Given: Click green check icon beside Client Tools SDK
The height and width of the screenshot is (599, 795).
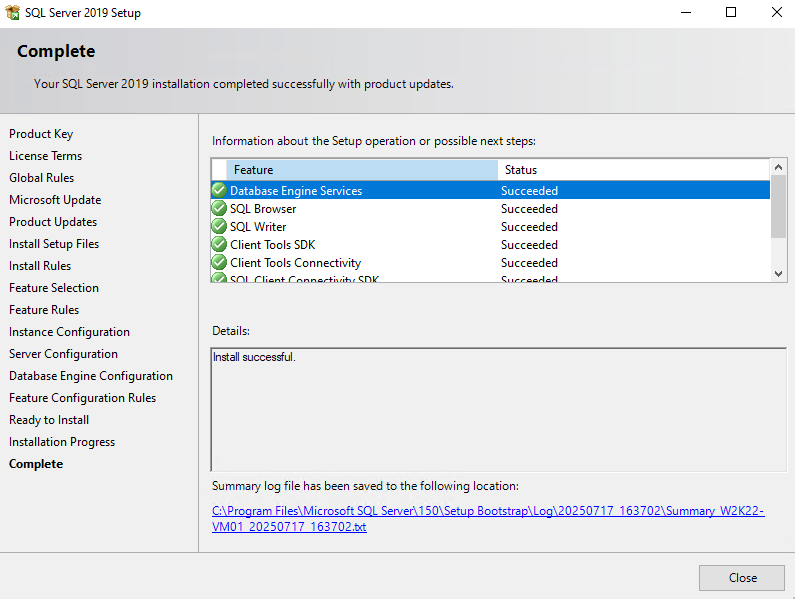Looking at the screenshot, I should click(x=219, y=244).
